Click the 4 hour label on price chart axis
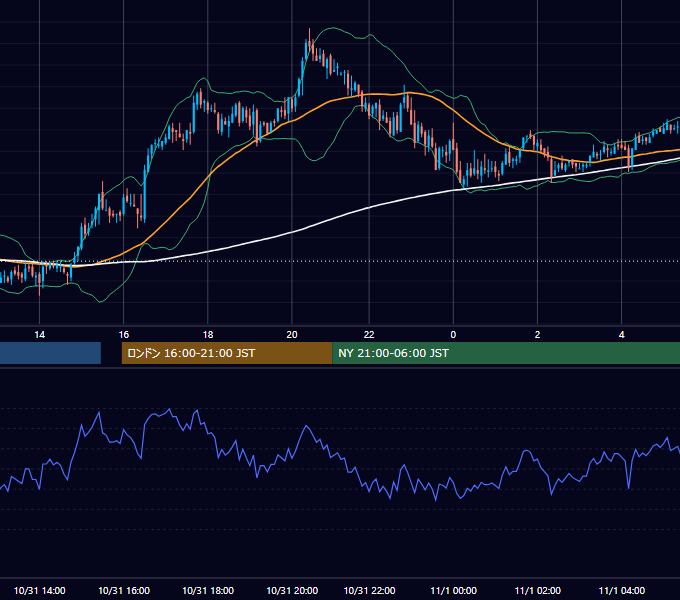The image size is (680, 600). coord(621,335)
